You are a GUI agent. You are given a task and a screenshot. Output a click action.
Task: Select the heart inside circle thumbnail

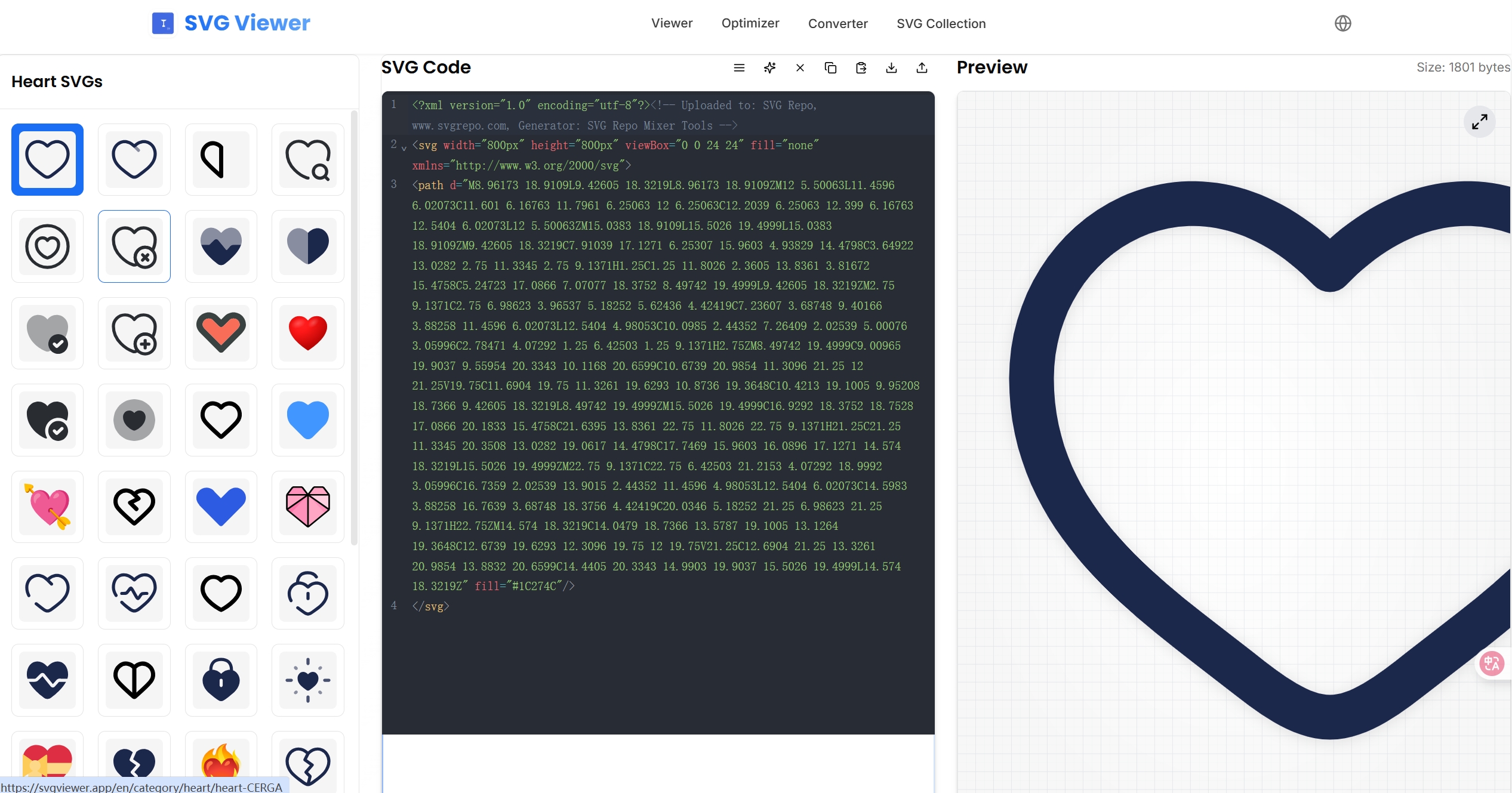[47, 246]
